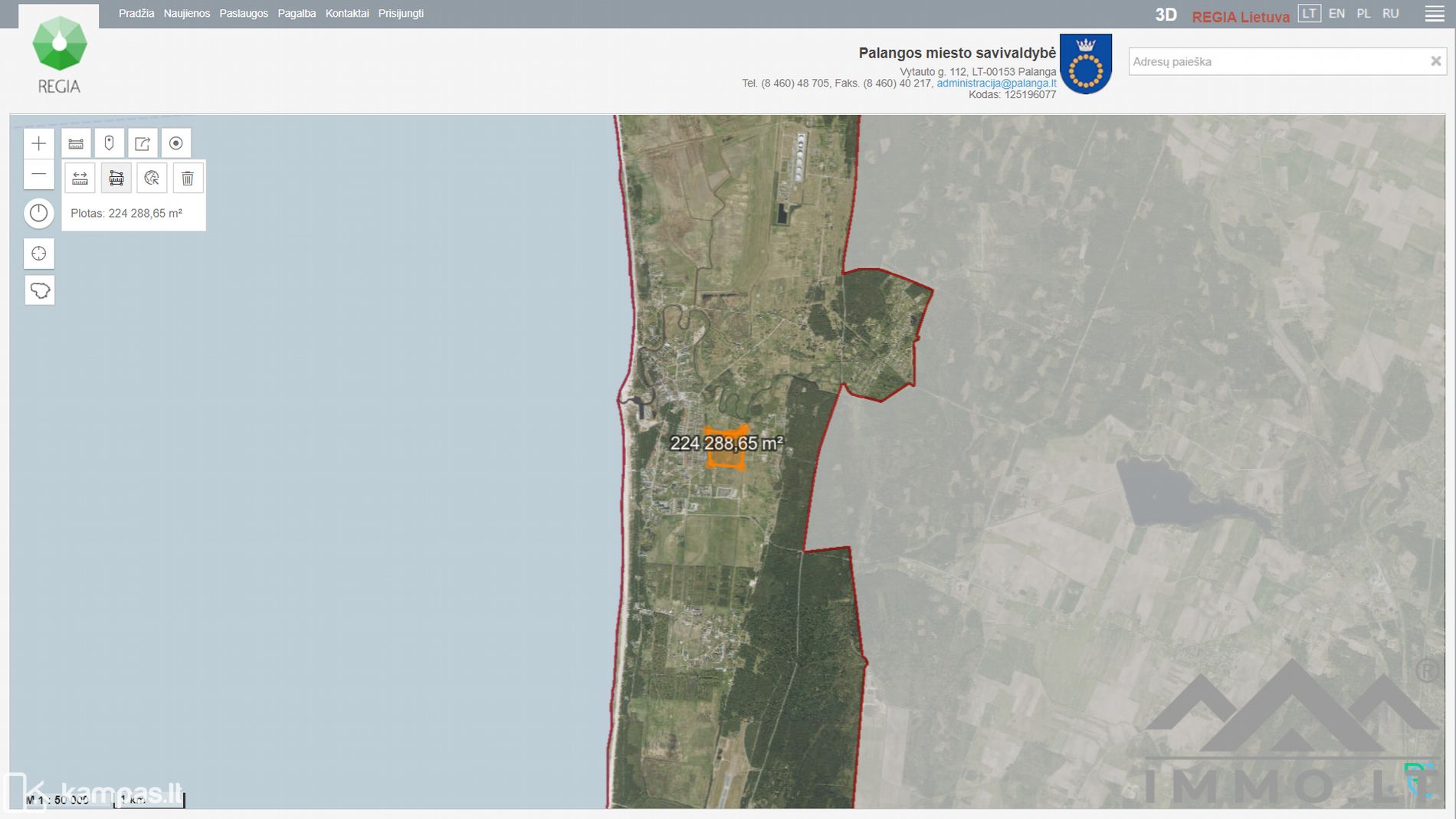
Task: Zoom in the map with plus button
Action: pos(39,143)
